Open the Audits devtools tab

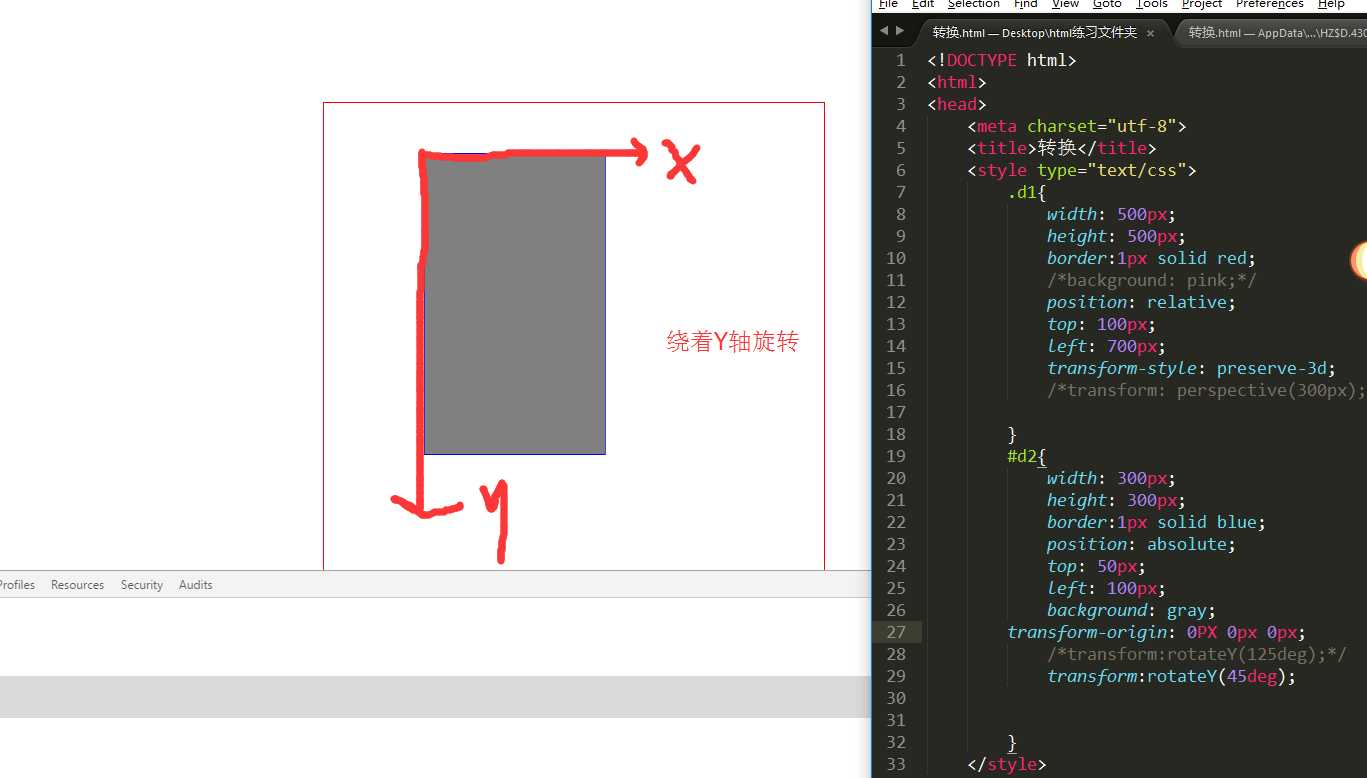[196, 585]
